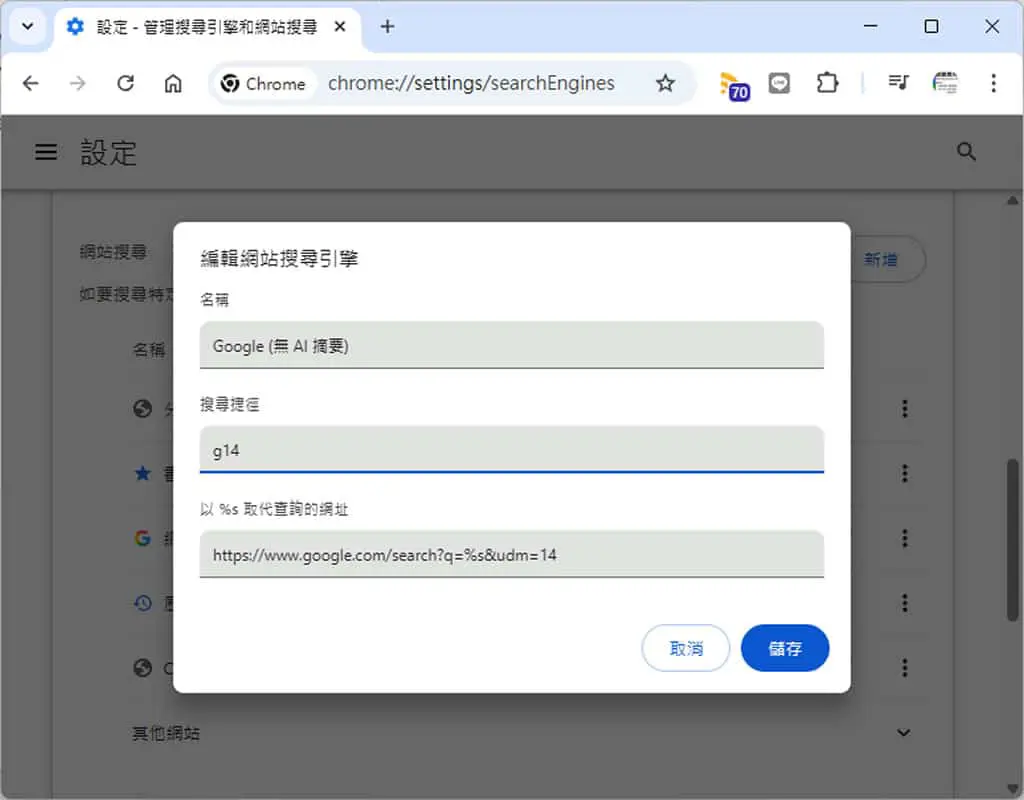1024x800 pixels.
Task: Open the more-actions menu in the first search engine row
Action: point(904,409)
